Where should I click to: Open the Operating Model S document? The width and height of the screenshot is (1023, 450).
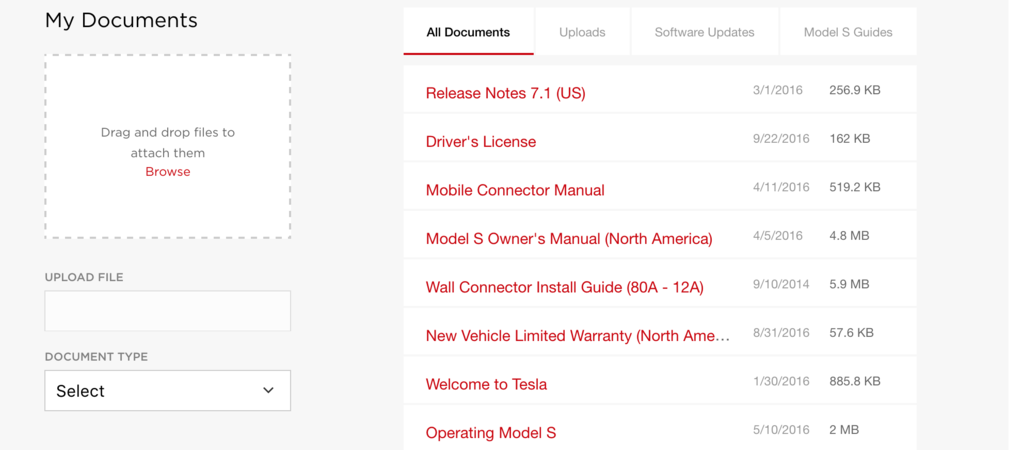(x=490, y=433)
